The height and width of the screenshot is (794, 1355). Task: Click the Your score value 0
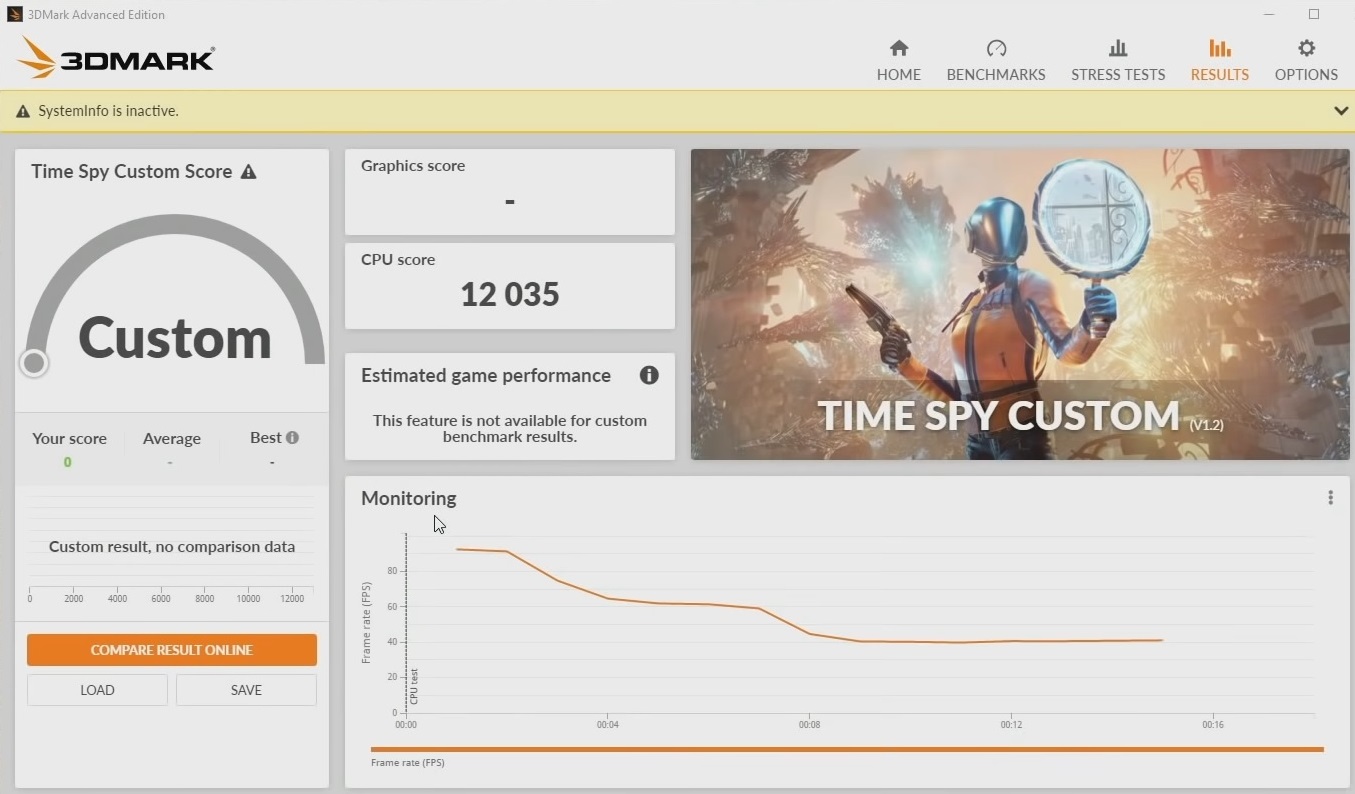coord(68,462)
